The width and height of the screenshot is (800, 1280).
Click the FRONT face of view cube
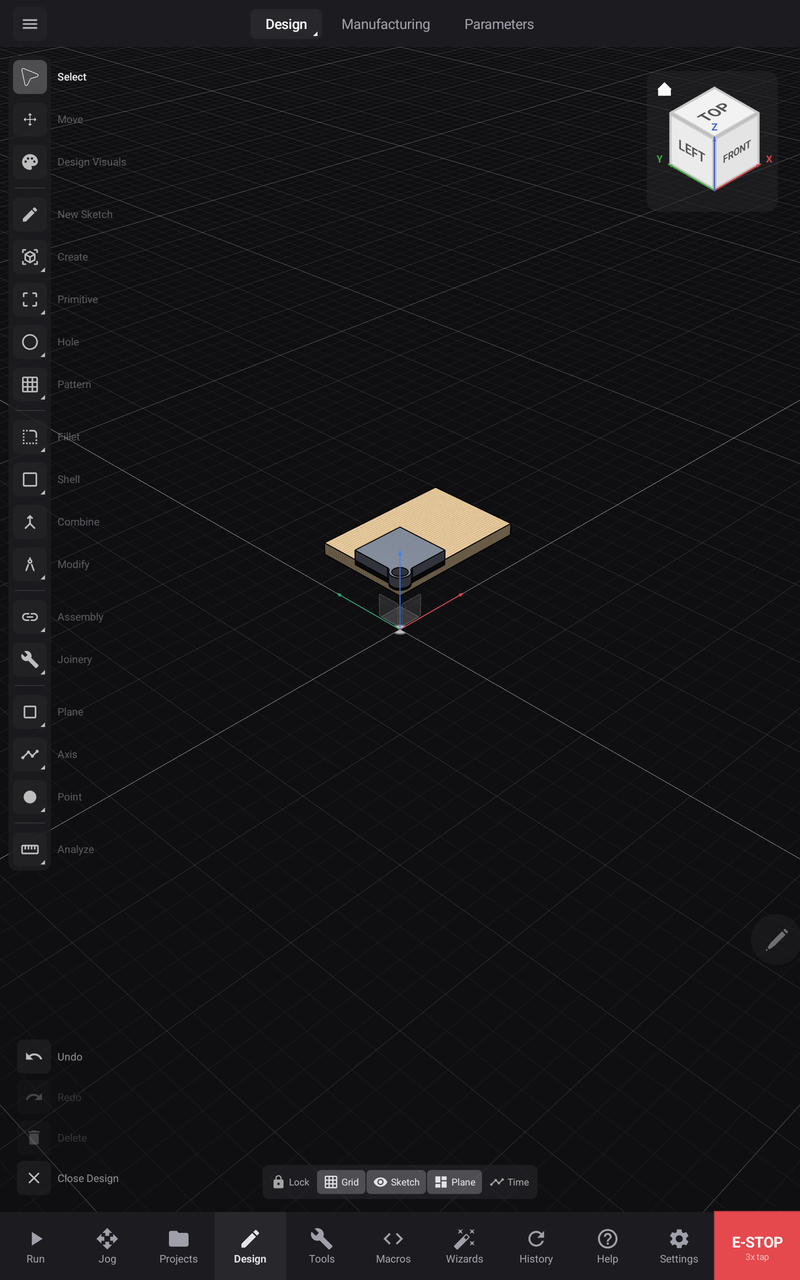pyautogui.click(x=737, y=152)
